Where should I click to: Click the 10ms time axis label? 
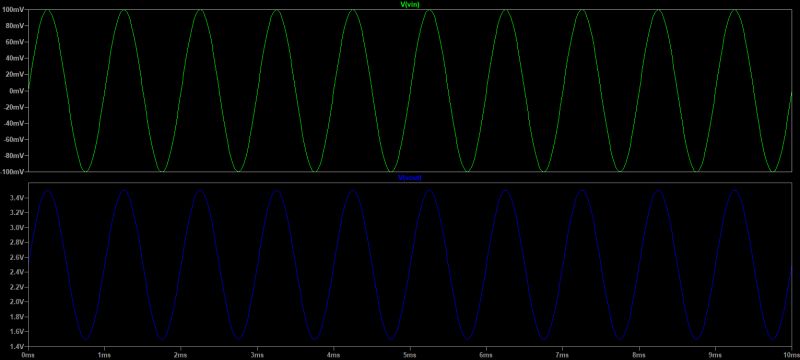pos(791,355)
